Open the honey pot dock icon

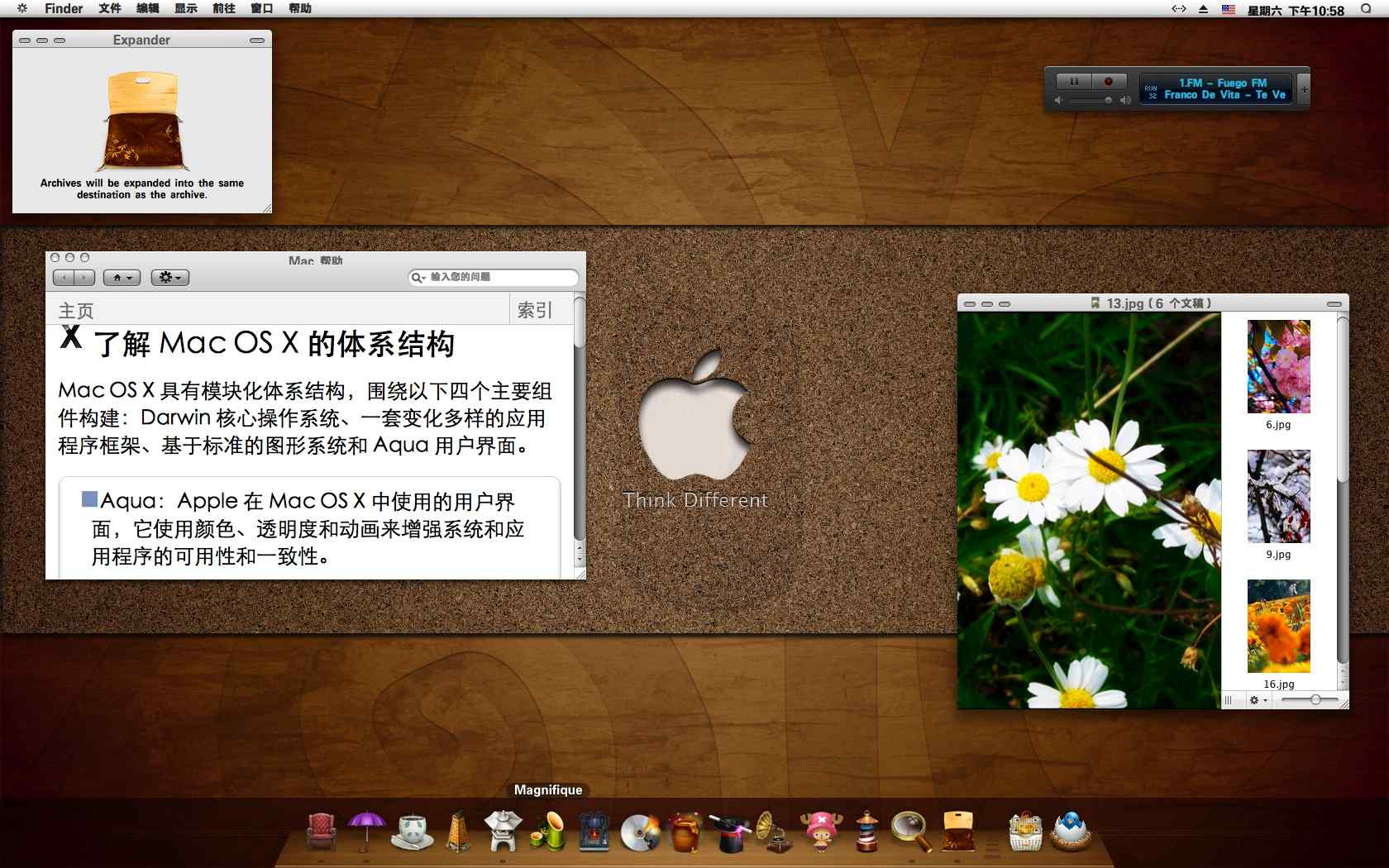(x=685, y=832)
